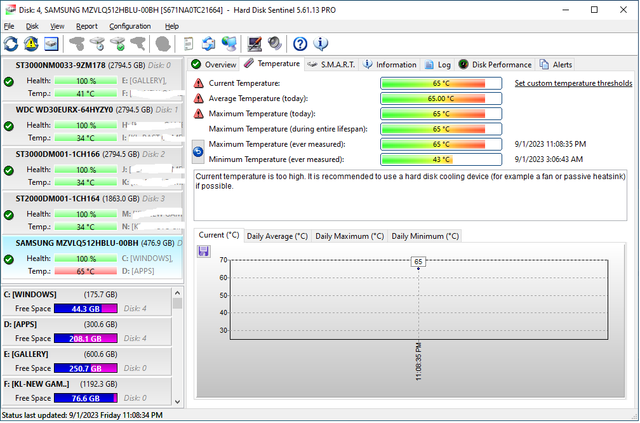The image size is (640, 423).
Task: Click the red 65 °C Samsung temp bar
Action: pos(86,271)
